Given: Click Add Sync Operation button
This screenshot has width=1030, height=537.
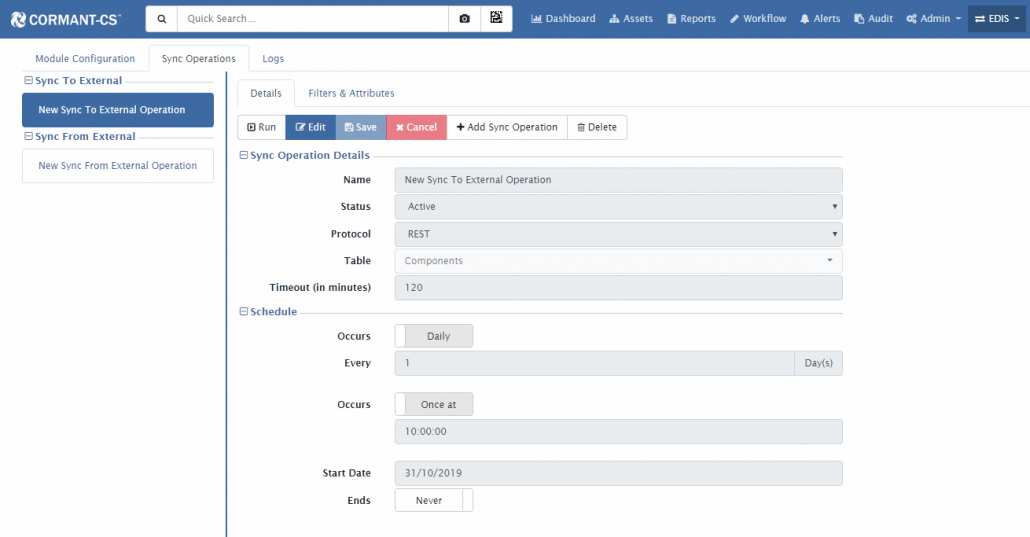Looking at the screenshot, I should click(507, 128).
